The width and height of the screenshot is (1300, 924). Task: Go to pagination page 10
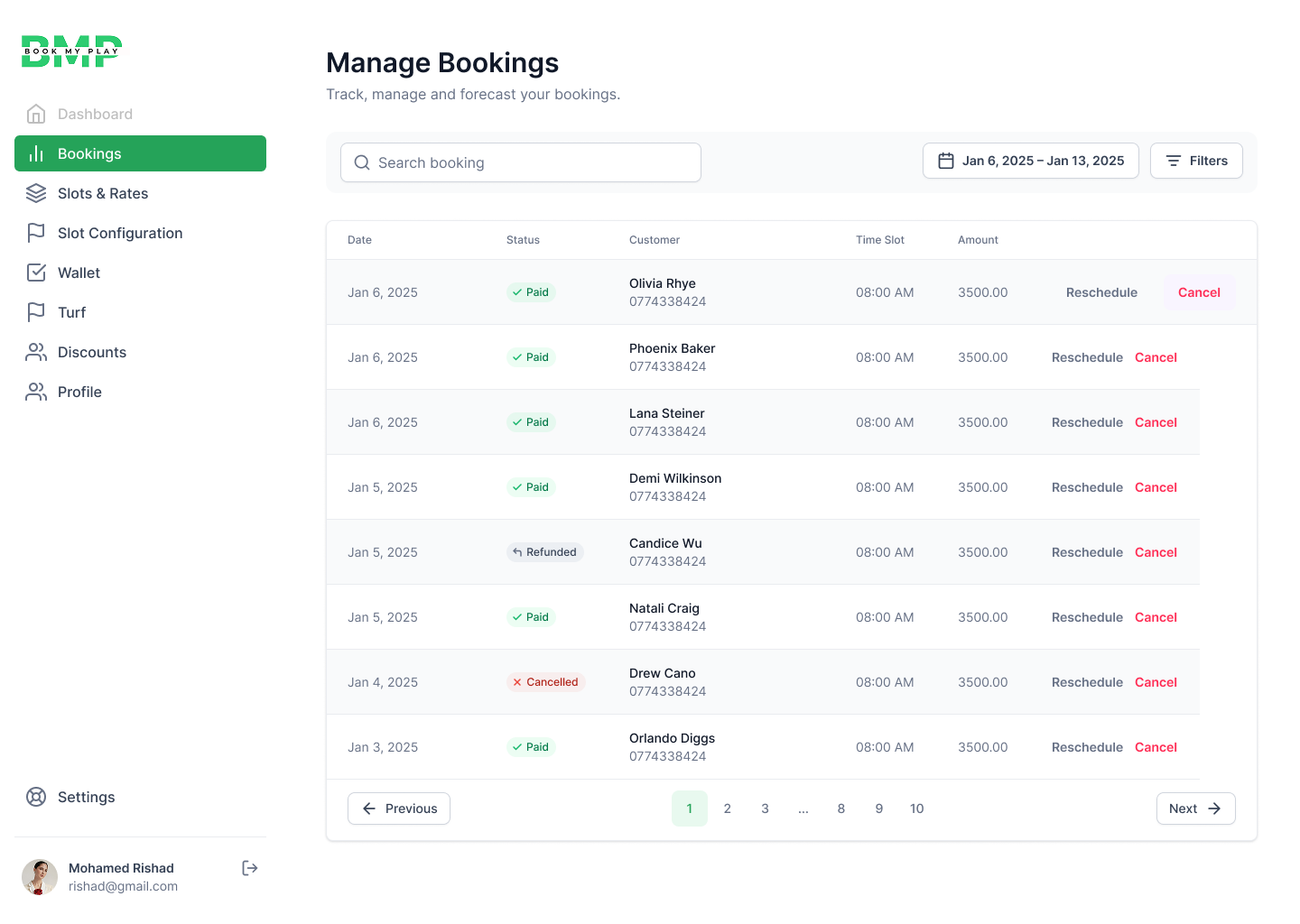[x=916, y=808]
